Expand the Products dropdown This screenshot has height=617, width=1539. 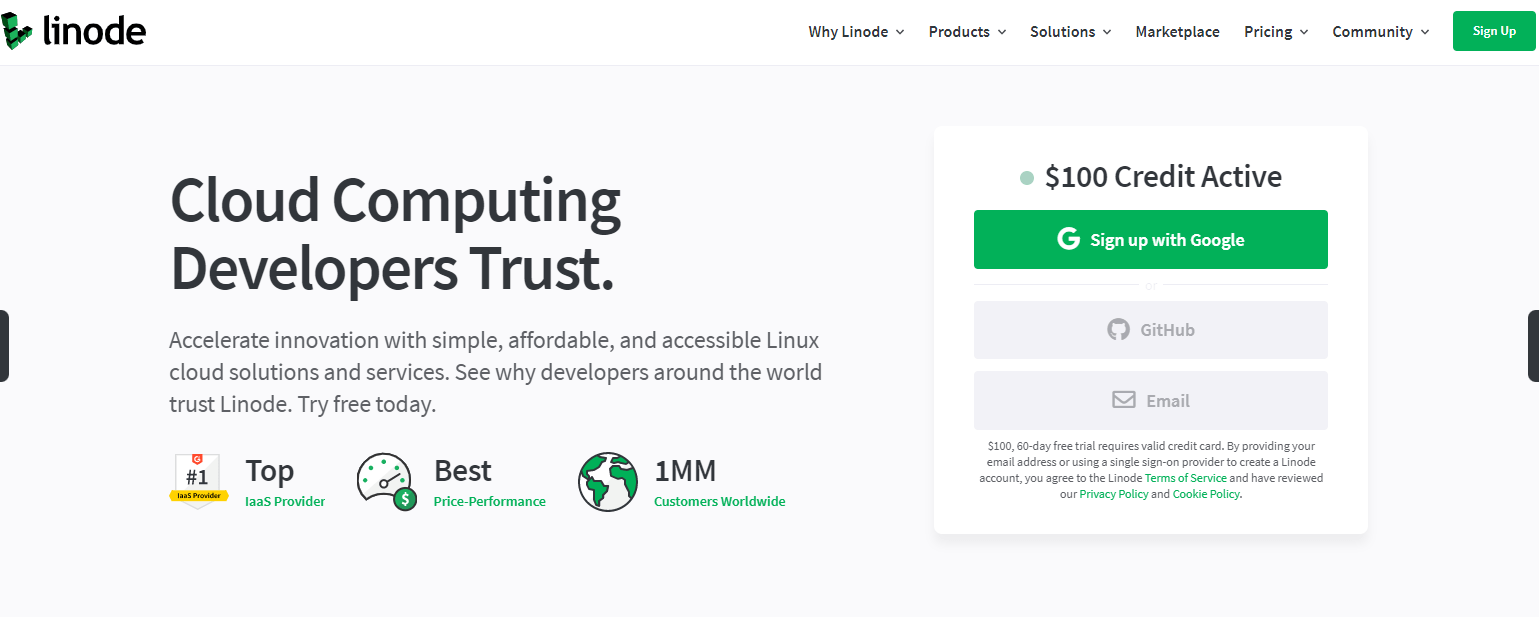[966, 31]
